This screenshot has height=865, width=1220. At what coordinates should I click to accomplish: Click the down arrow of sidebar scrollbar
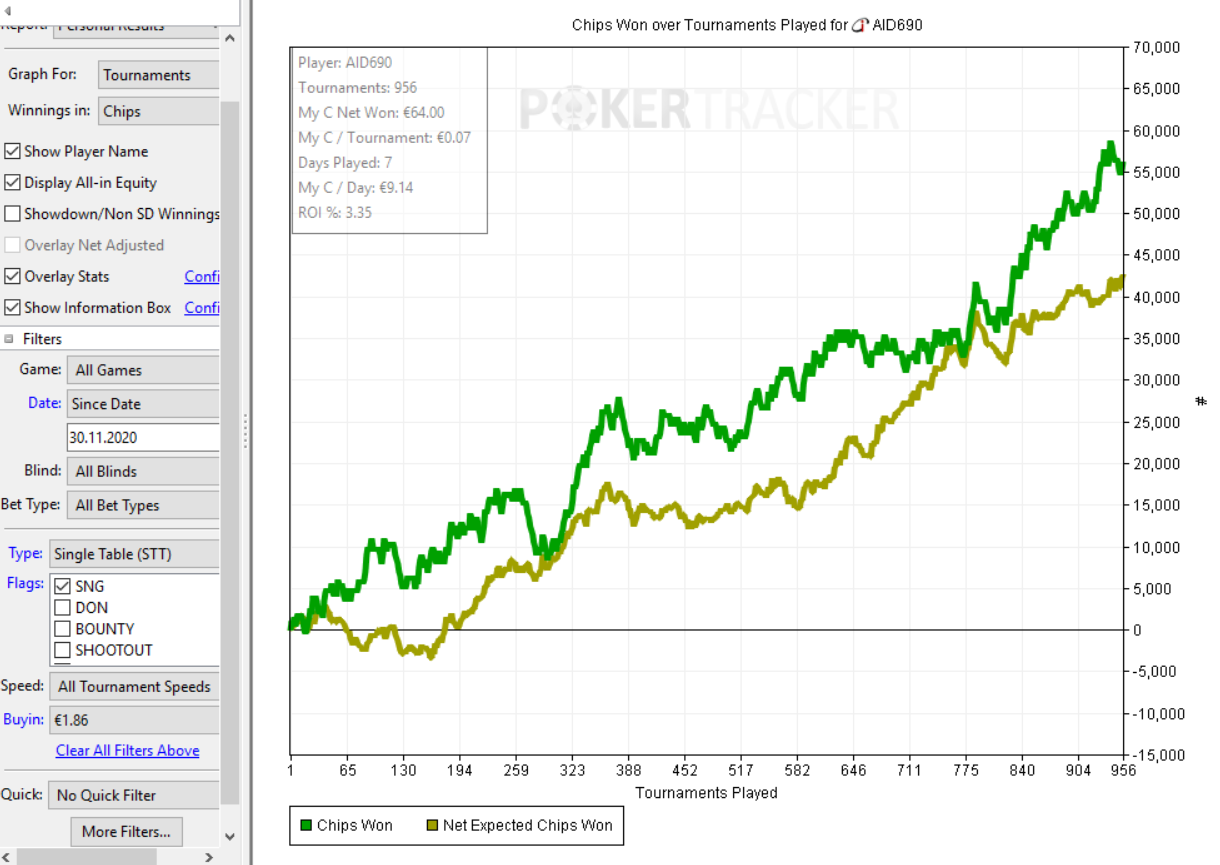point(229,836)
